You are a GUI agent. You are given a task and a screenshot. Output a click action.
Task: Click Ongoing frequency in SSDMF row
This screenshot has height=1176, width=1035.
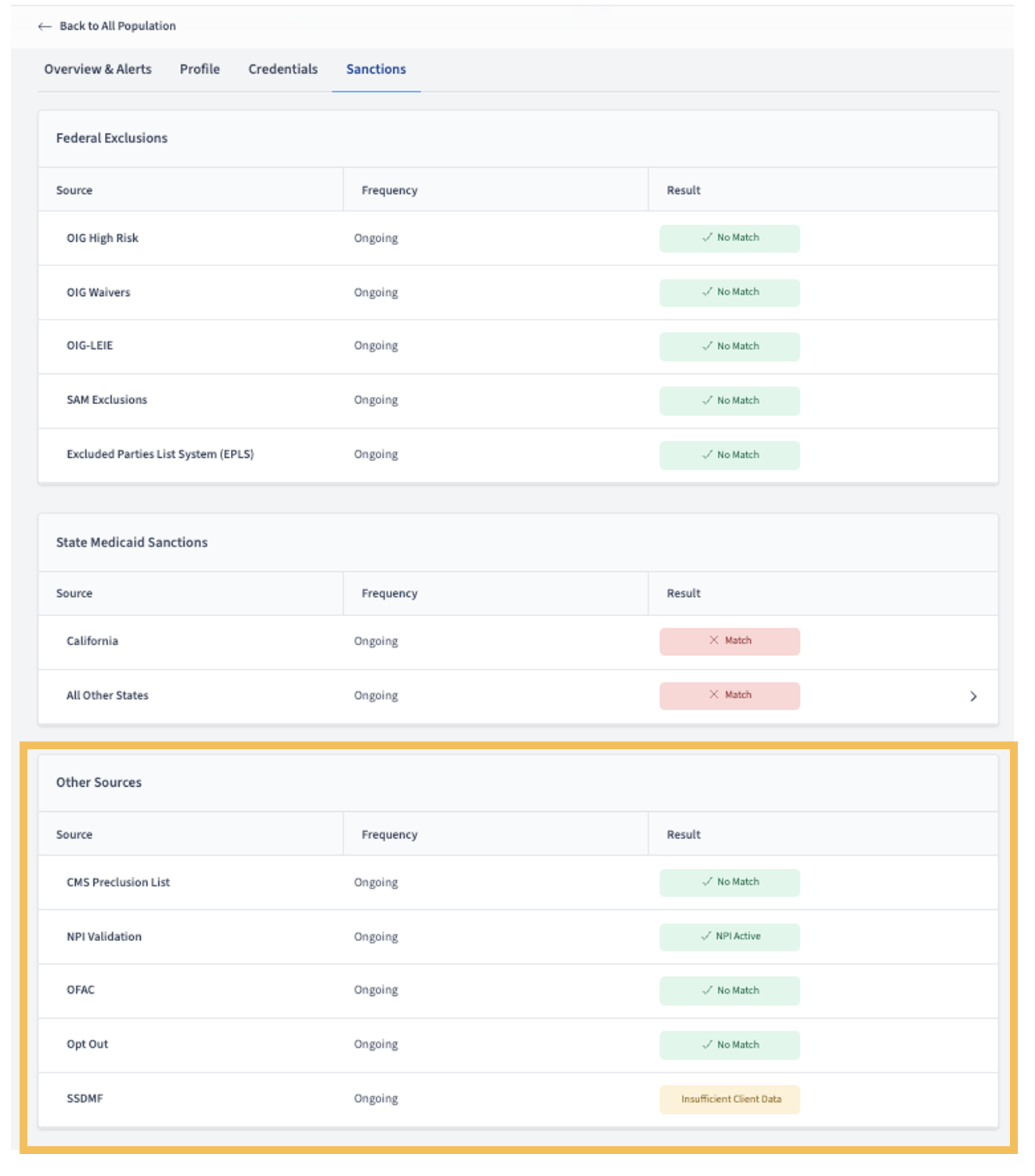376,1098
